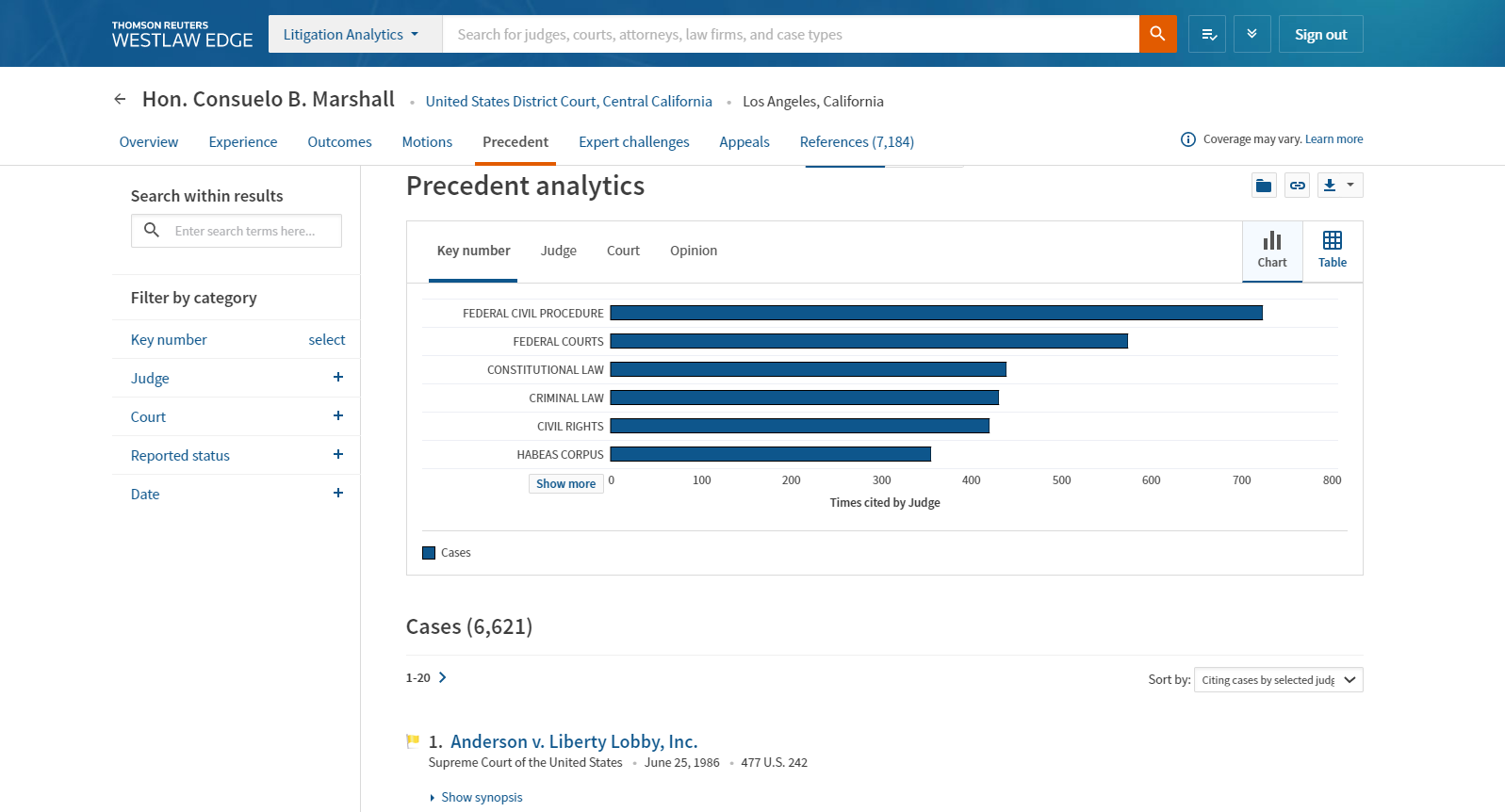Expand the Judge filter category
Viewport: 1505px width, 812px height.
point(337,378)
